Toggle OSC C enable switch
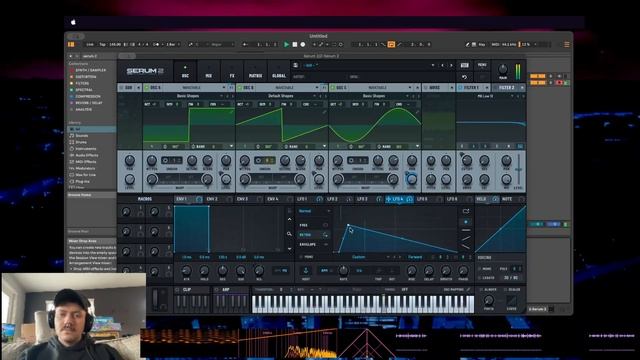 (x=333, y=88)
